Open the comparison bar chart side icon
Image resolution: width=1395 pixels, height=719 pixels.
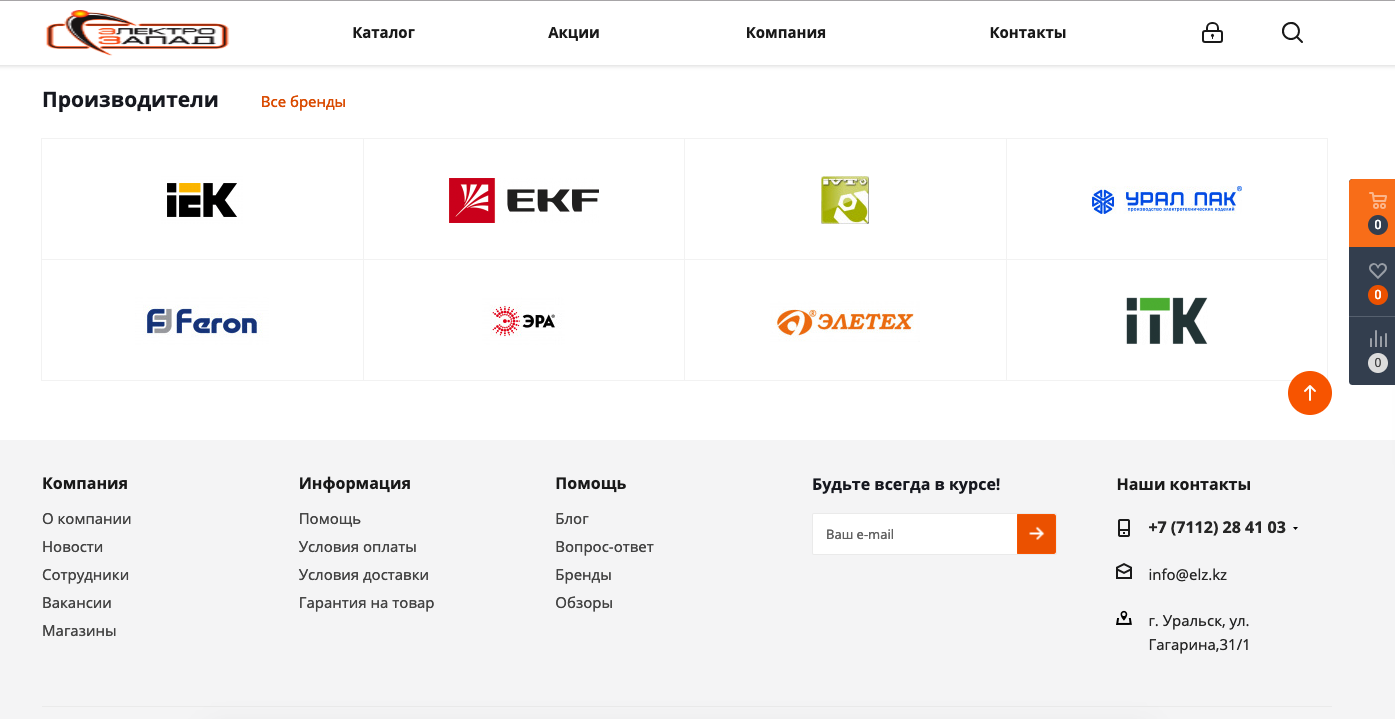[x=1378, y=339]
